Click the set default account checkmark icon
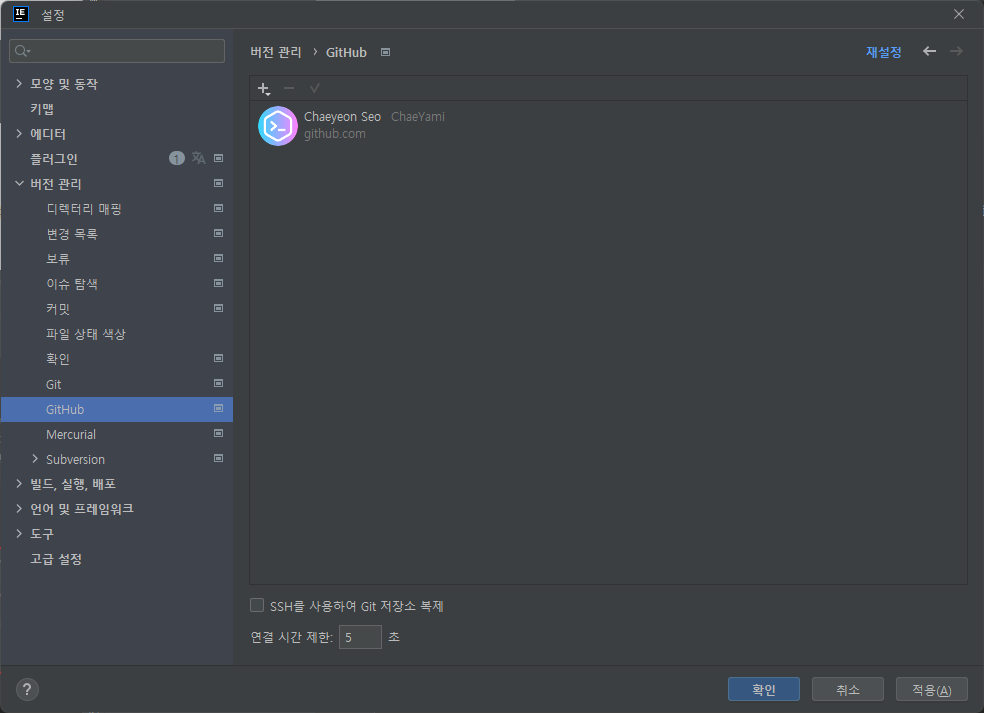This screenshot has width=984, height=713. tap(314, 88)
